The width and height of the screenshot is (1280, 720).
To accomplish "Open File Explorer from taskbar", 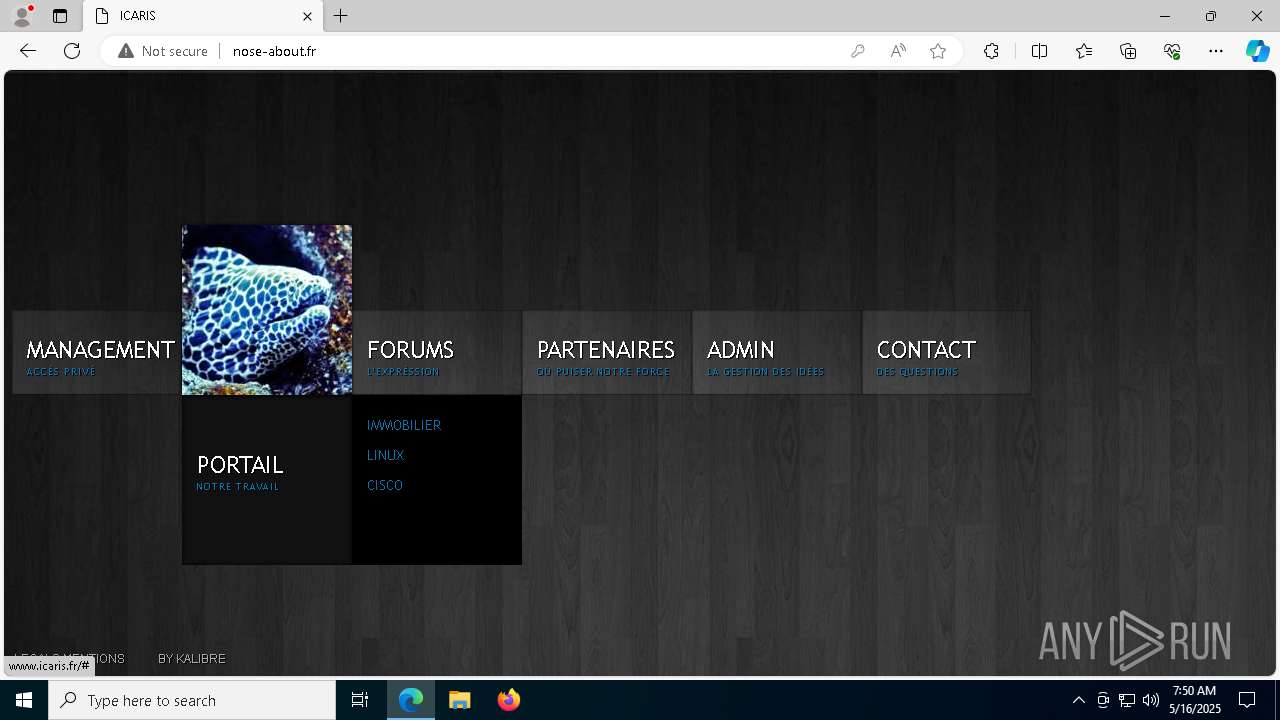I will (460, 700).
